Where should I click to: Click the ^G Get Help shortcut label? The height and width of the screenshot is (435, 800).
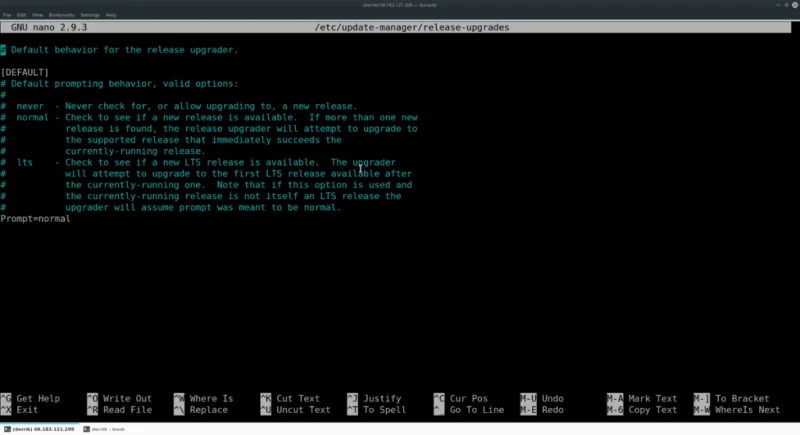point(31,398)
